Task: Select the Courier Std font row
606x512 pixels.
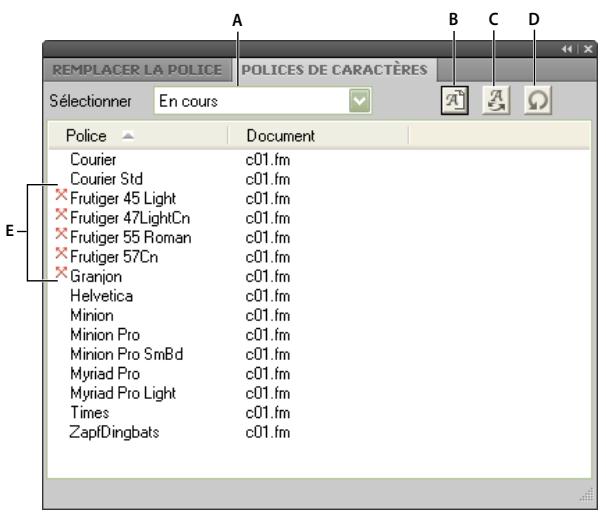Action: pyautogui.click(x=319, y=179)
